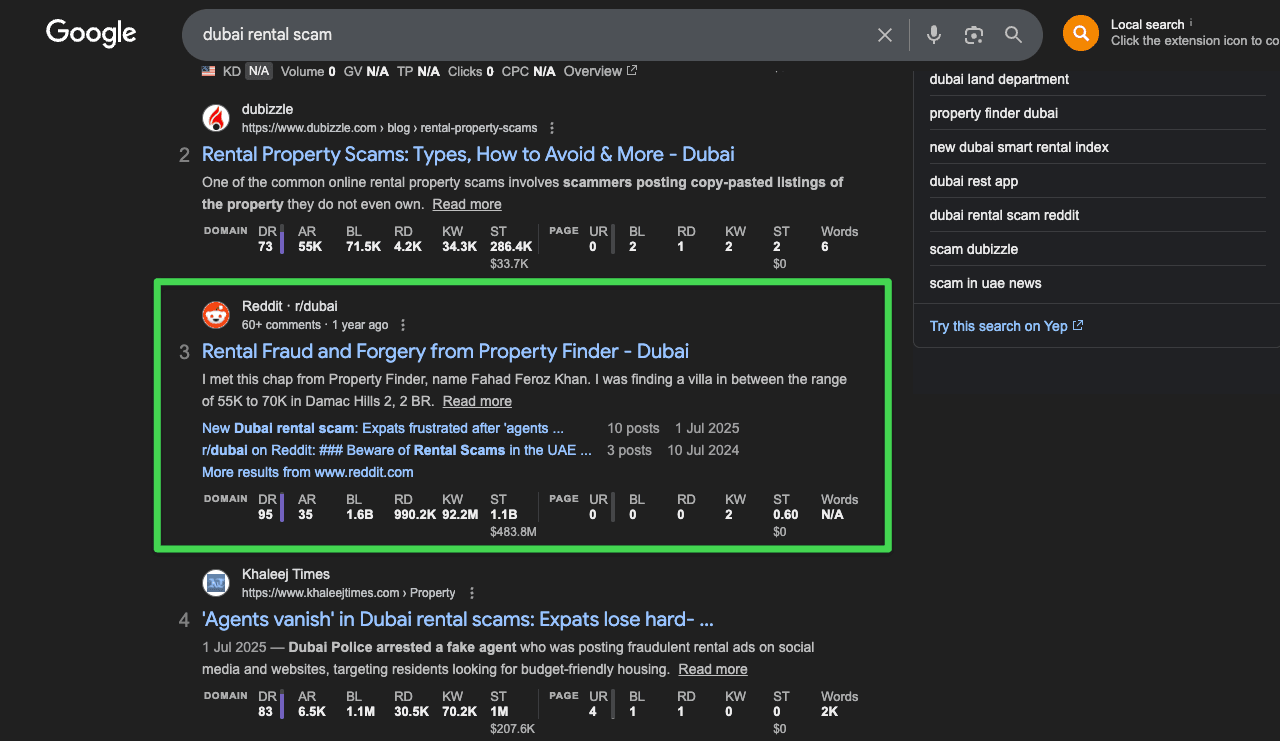The width and height of the screenshot is (1280, 741).
Task: Open the dubizzle favicon
Action: pos(216,118)
